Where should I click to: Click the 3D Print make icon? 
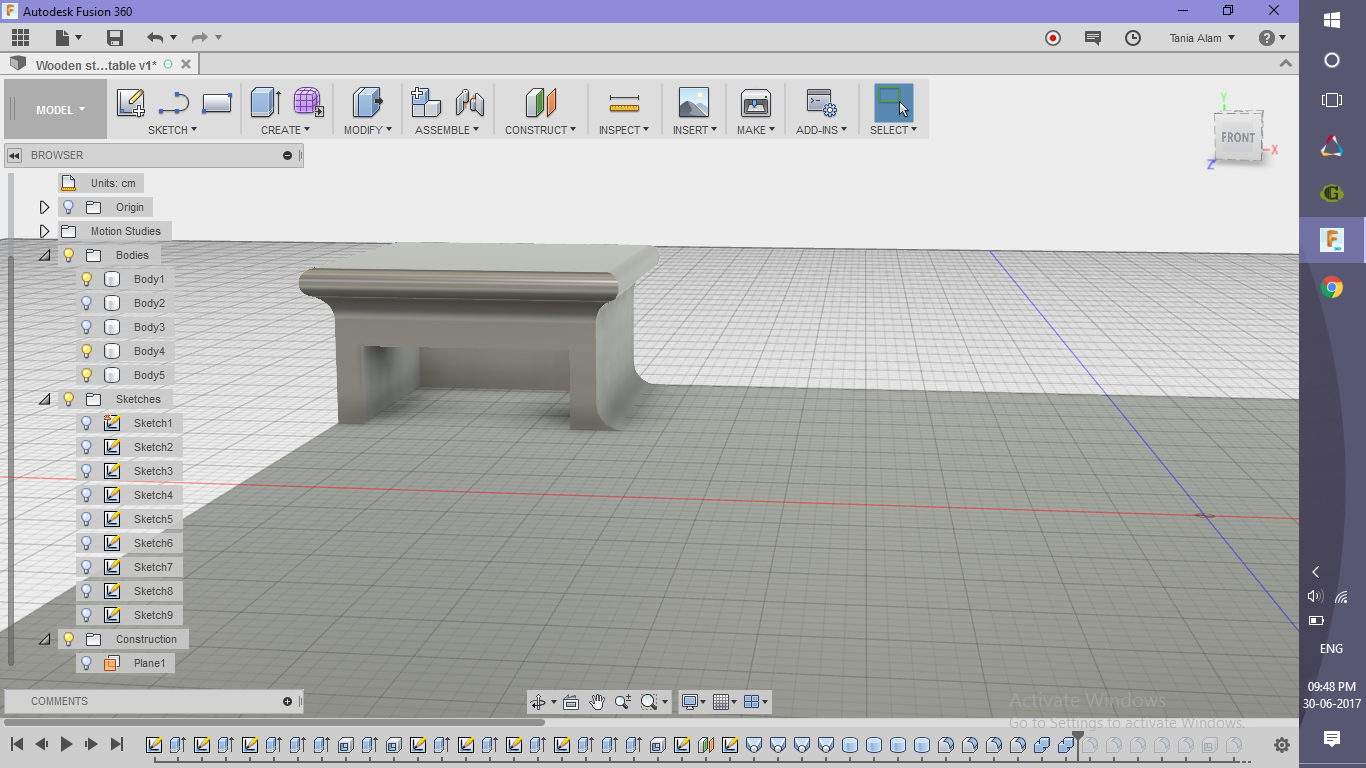click(756, 103)
